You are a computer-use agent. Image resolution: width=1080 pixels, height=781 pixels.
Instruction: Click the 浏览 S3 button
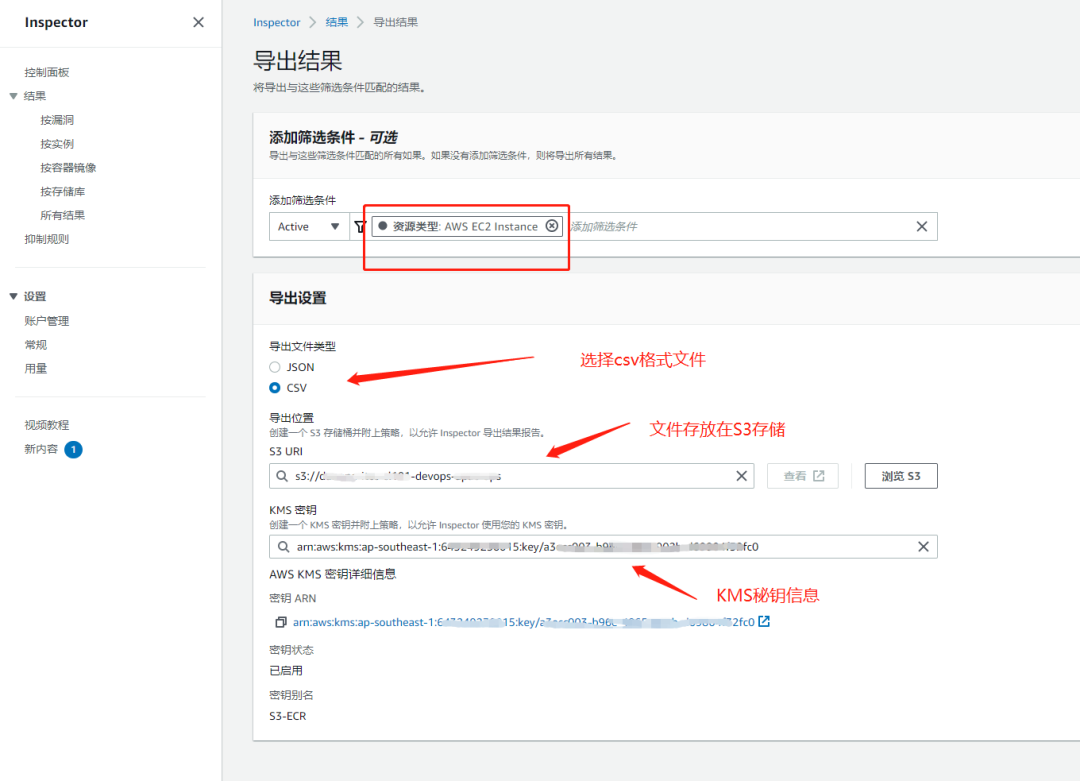900,476
